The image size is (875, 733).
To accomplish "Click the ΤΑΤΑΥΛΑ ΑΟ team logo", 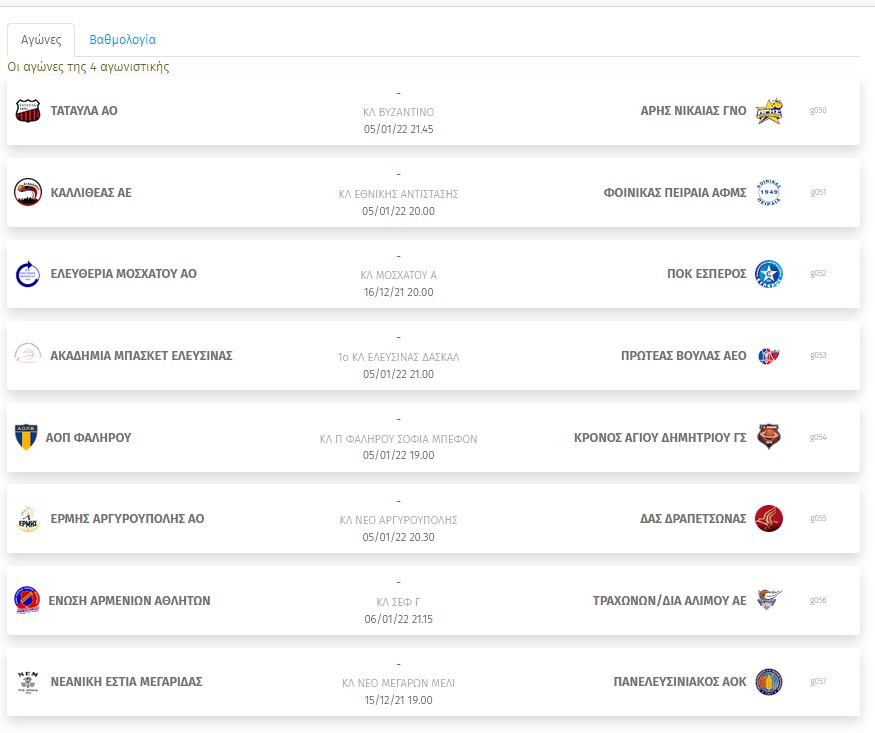I will [28, 110].
